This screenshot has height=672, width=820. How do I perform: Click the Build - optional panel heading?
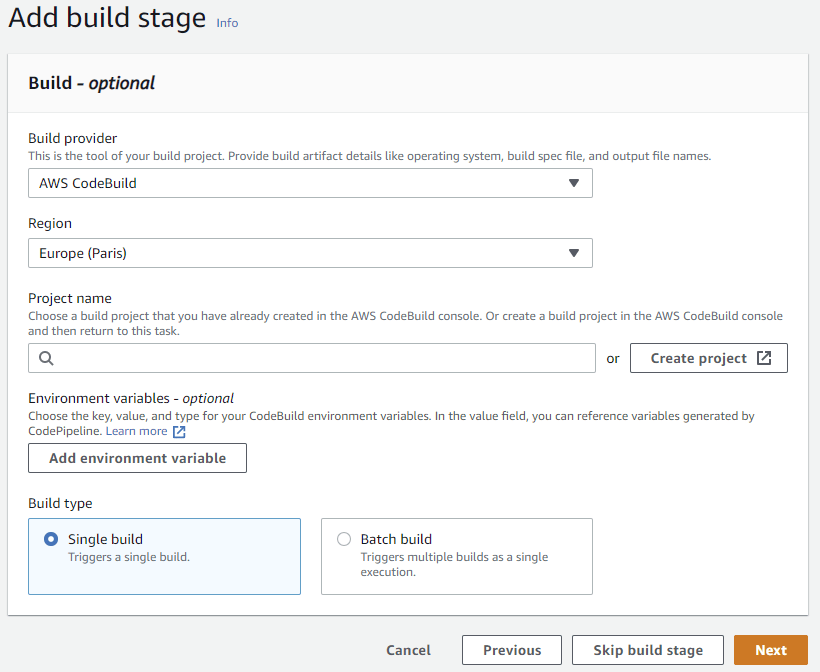point(92,83)
